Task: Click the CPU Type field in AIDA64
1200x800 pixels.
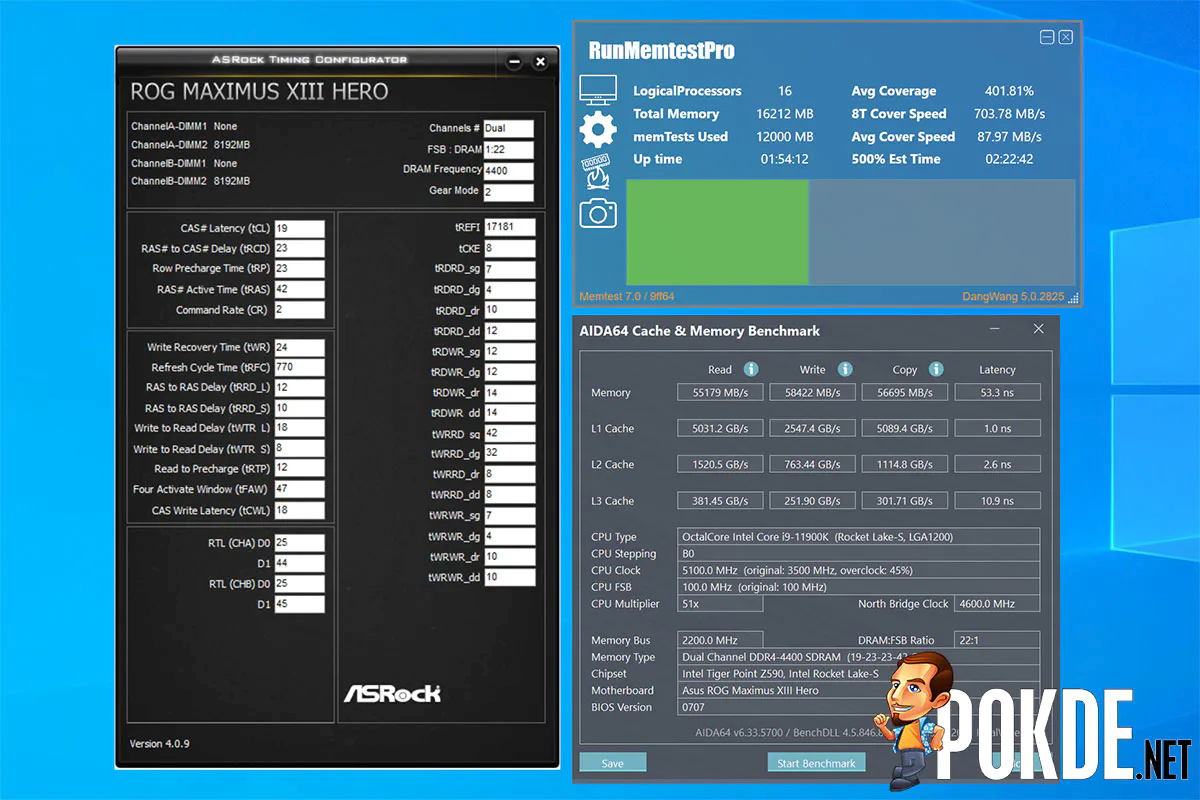Action: pyautogui.click(x=859, y=537)
